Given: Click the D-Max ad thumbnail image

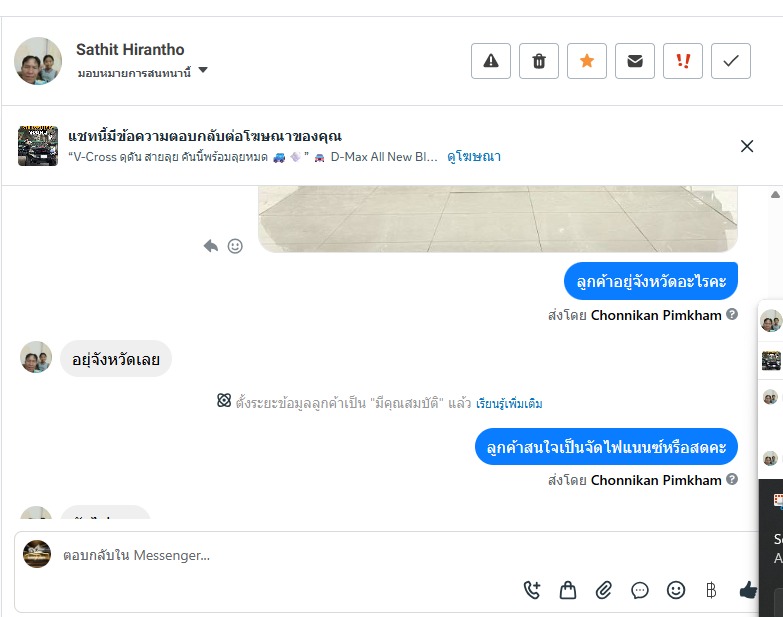Looking at the screenshot, I should [38, 146].
